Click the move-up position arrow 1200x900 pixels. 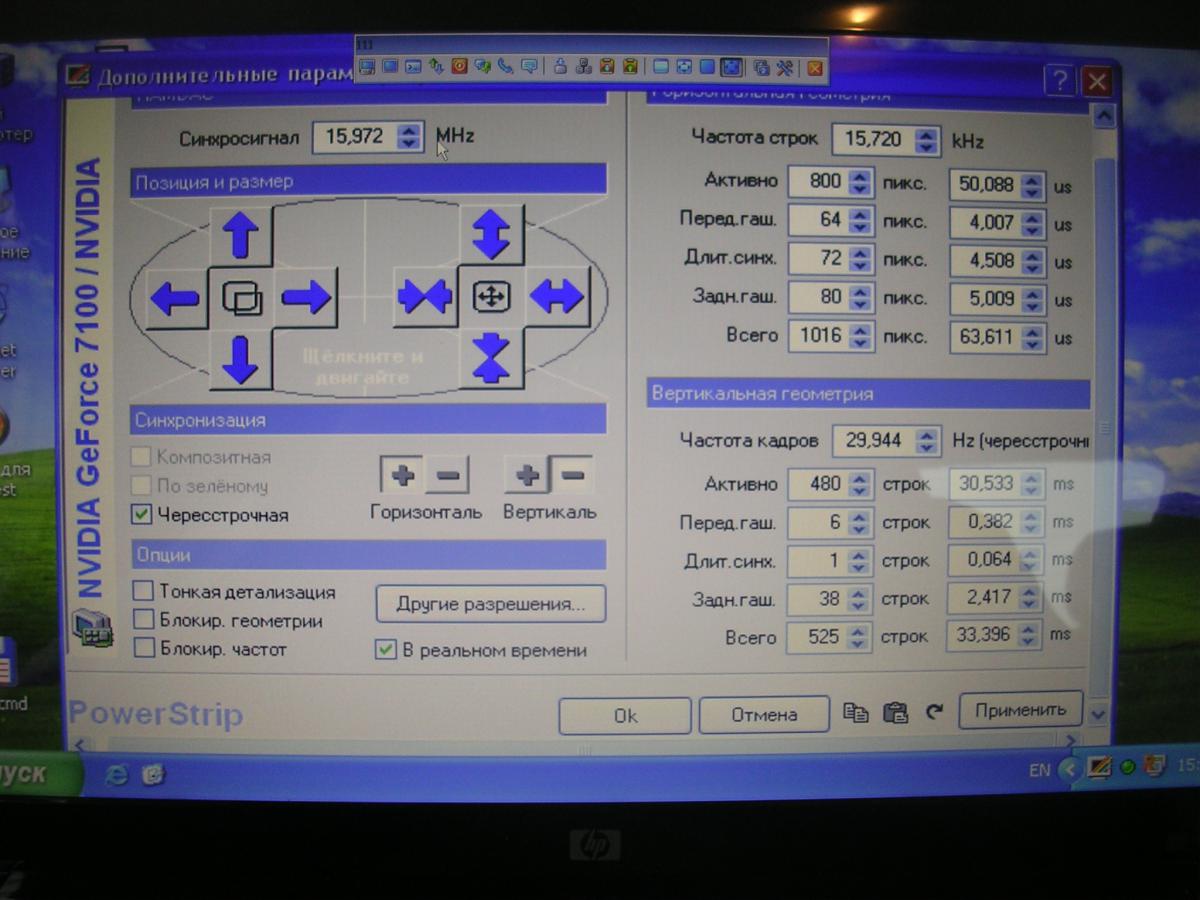coord(240,237)
